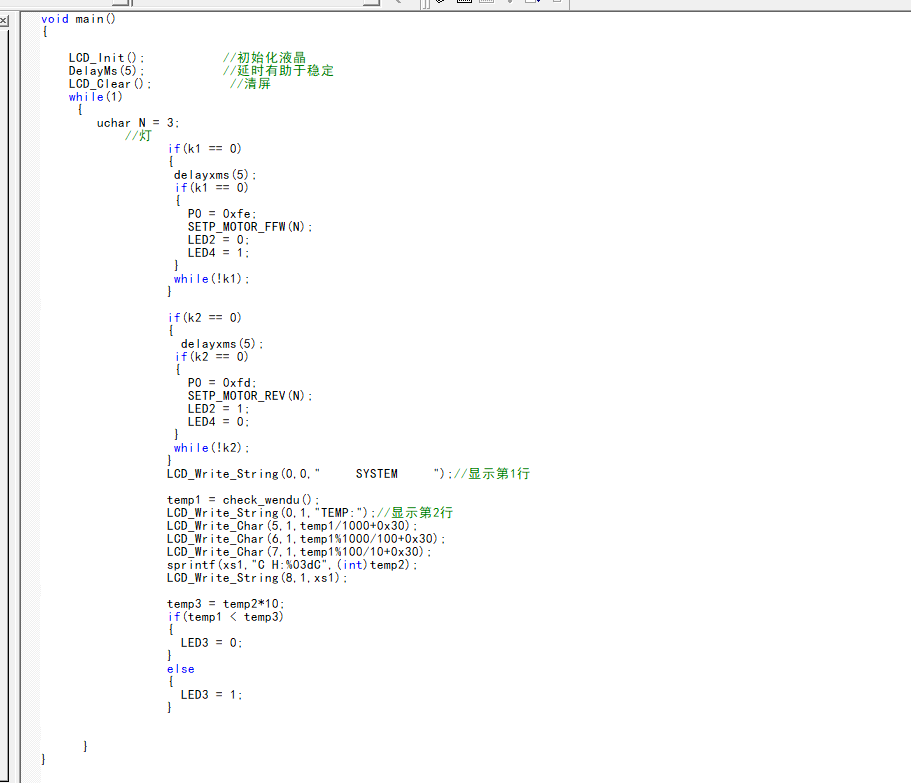Click the LCD_Write_Char(7,1,...) line
The width and height of the screenshot is (911, 783).
tap(299, 552)
